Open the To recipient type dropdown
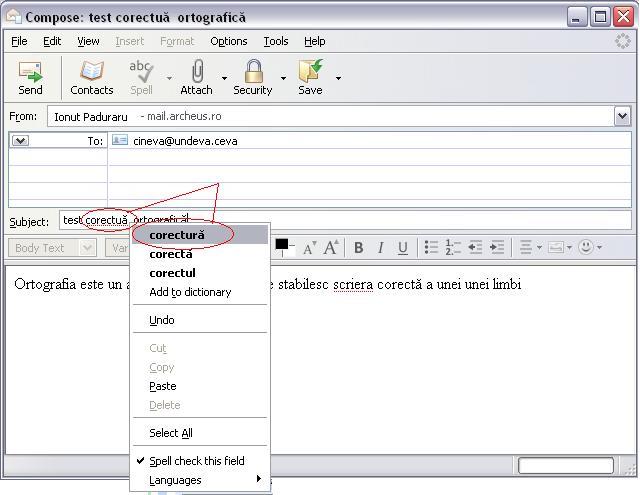The width and height of the screenshot is (640, 495). click(20, 141)
